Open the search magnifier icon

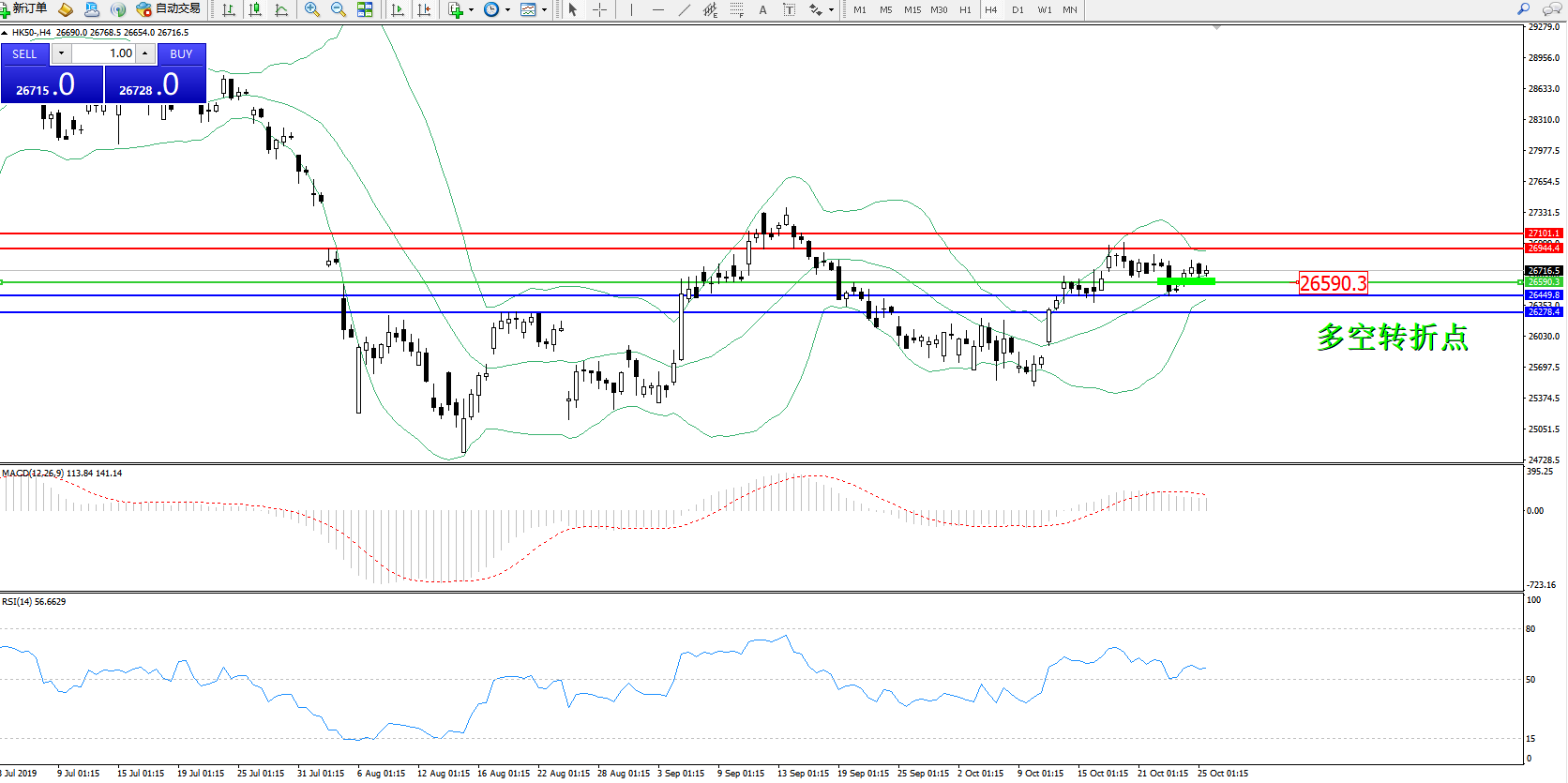[x=1523, y=9]
